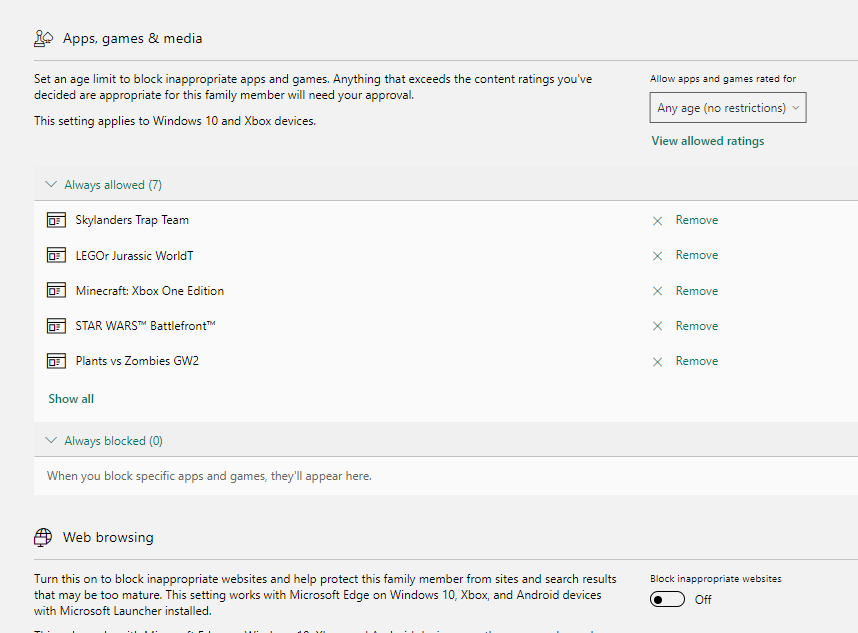858x633 pixels.
Task: Remove Skylanders Trap Team from allowed list
Action: (697, 220)
